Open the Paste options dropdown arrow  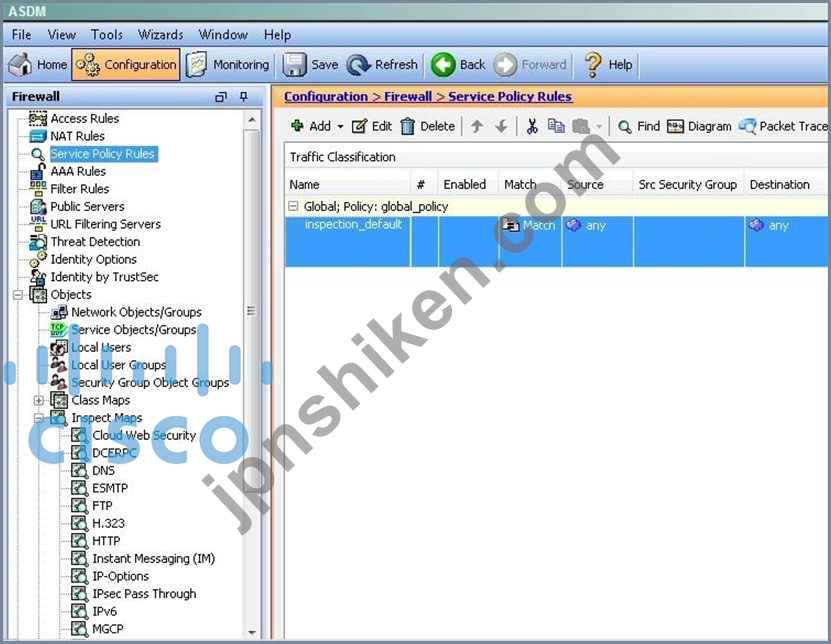599,127
